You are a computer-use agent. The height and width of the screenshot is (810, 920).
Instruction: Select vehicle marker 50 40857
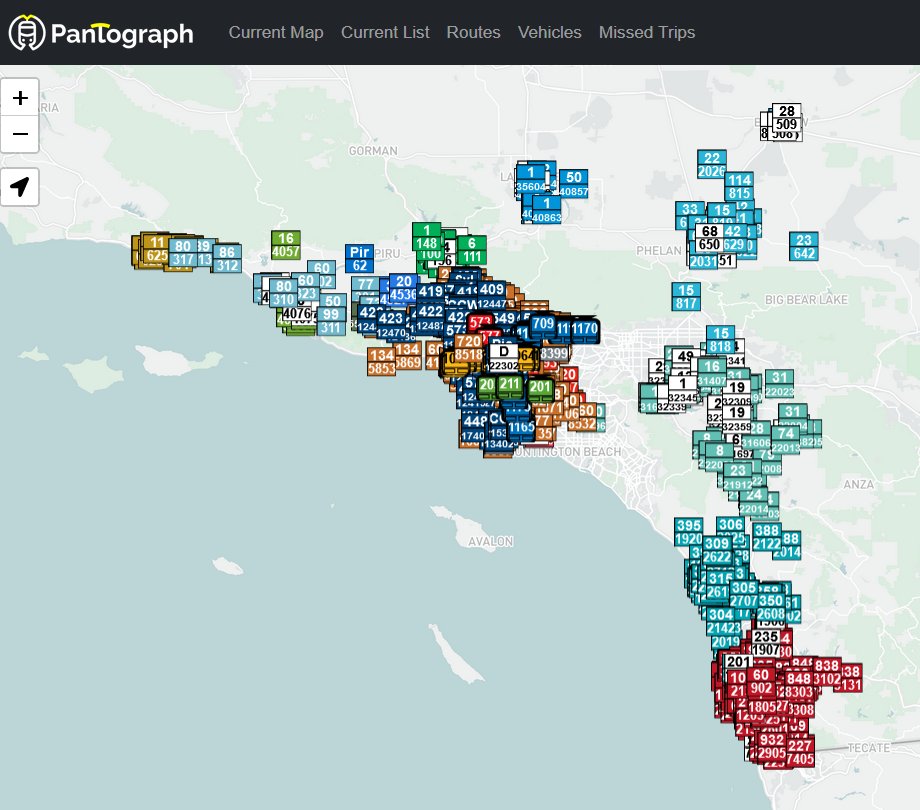[574, 184]
